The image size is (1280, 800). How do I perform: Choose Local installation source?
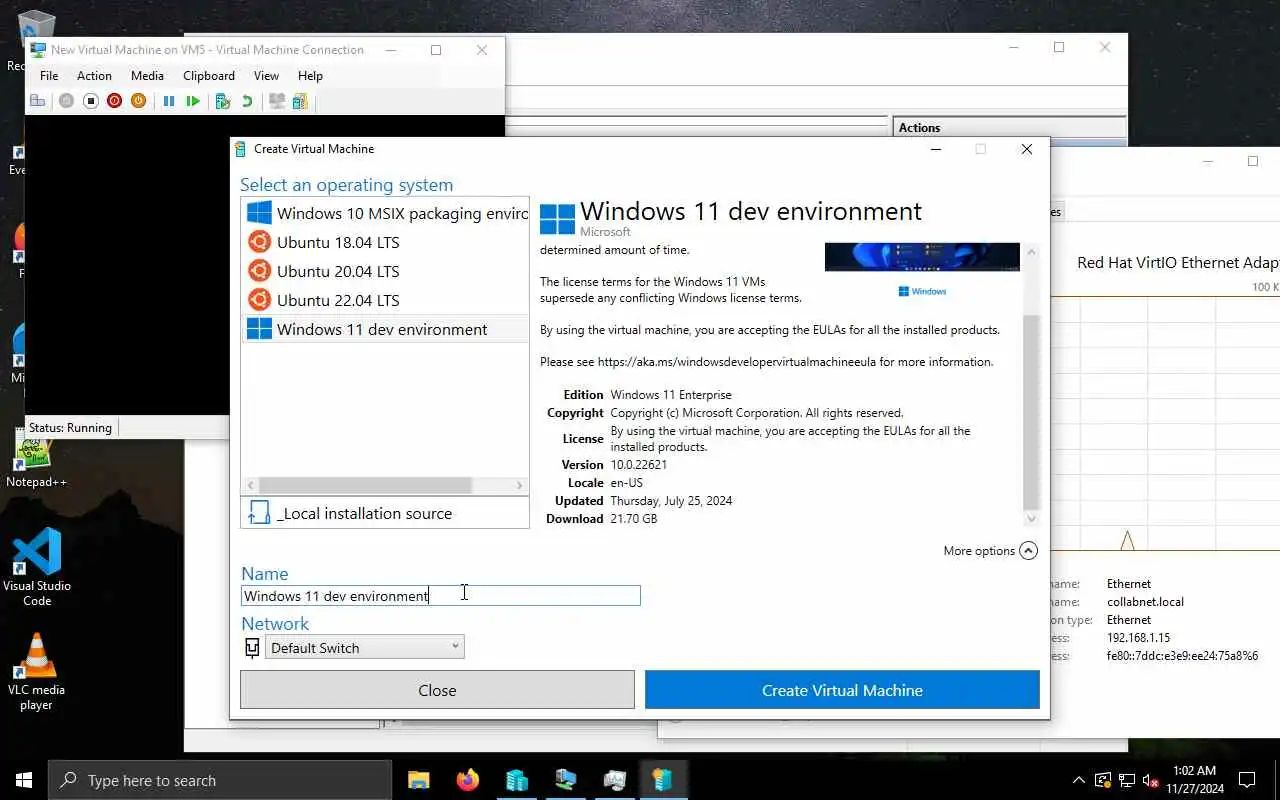385,513
